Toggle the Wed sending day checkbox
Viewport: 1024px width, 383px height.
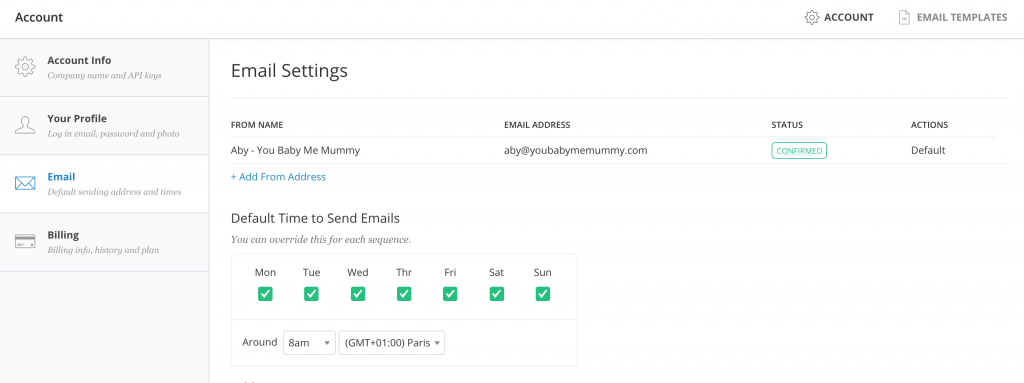[x=358, y=294]
